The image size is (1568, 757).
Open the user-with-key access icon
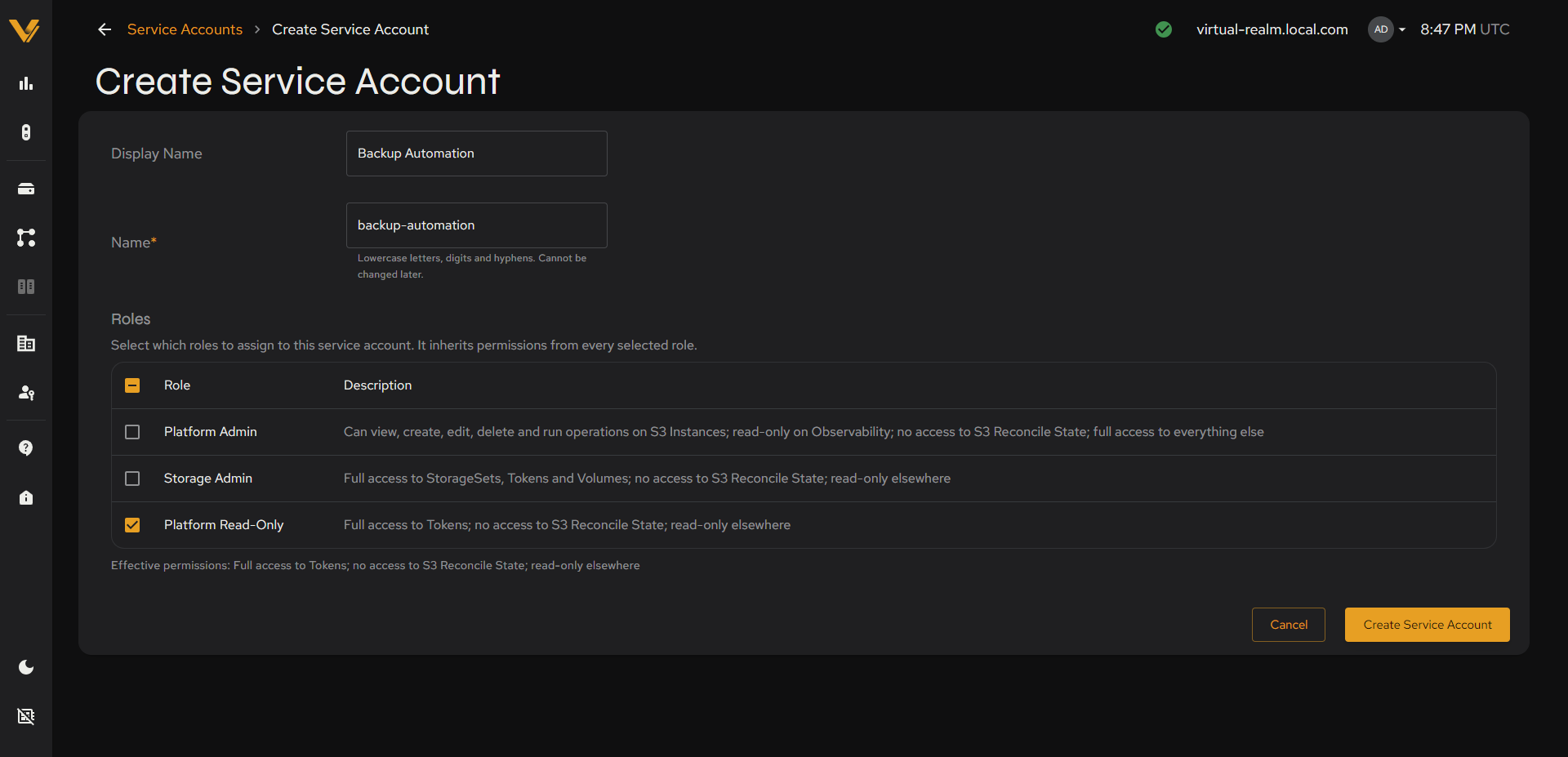26,392
